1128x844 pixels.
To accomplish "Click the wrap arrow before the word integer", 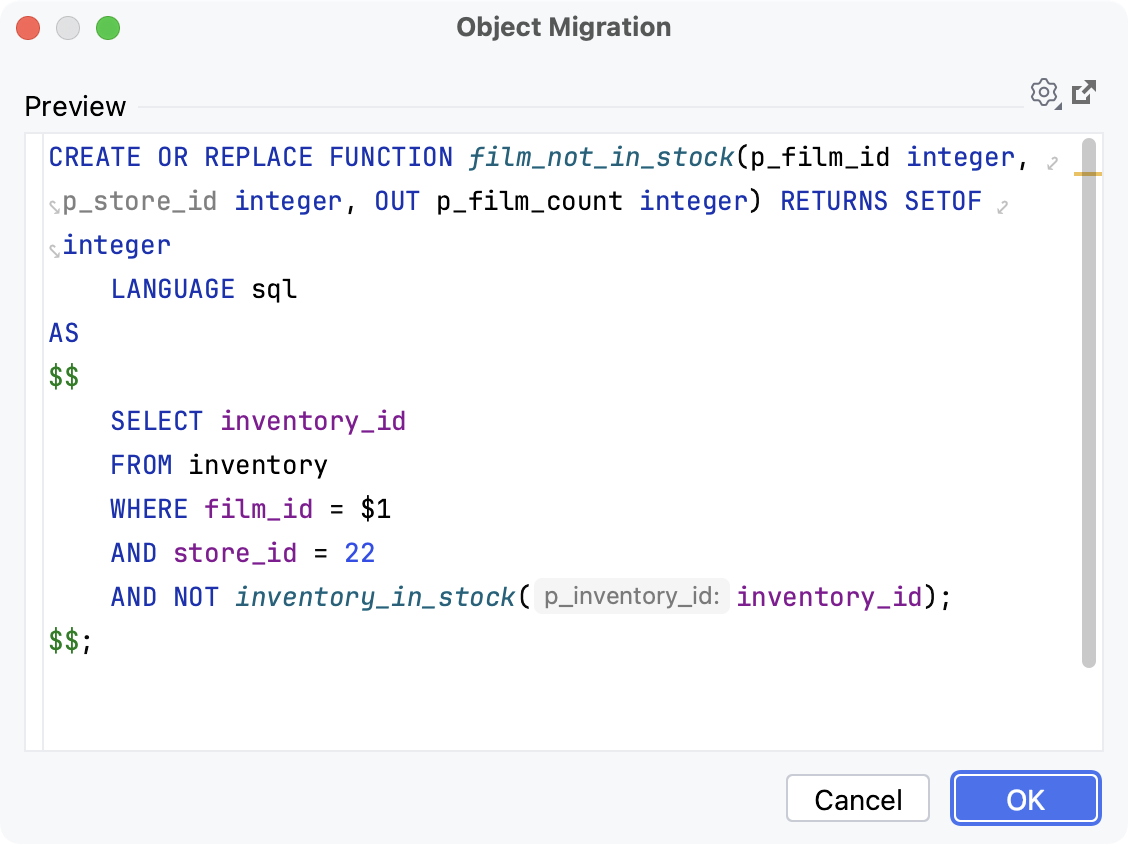I will click(x=52, y=248).
